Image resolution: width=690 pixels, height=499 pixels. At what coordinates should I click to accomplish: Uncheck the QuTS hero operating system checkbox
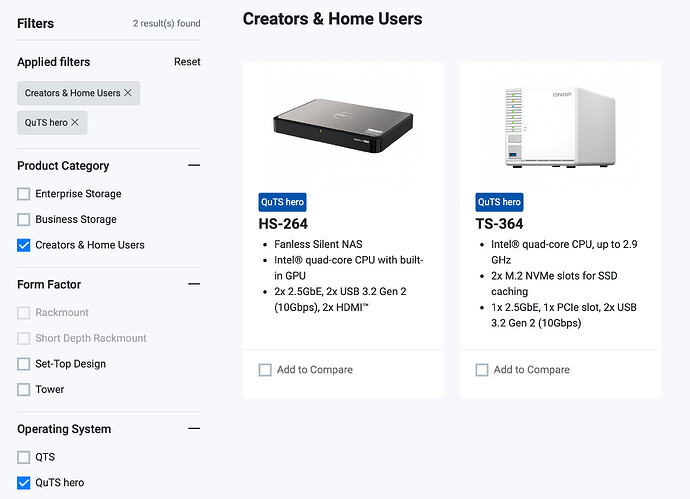click(24, 483)
